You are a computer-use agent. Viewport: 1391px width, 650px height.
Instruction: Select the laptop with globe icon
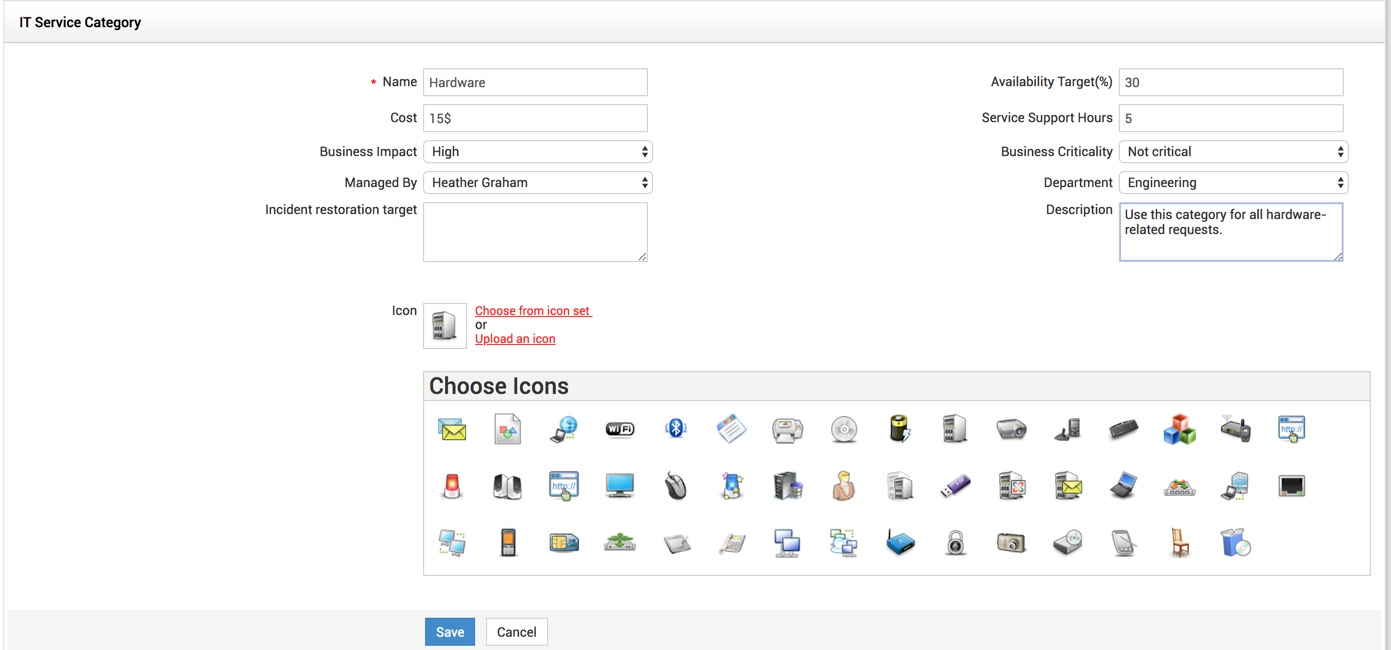pyautogui.click(x=564, y=430)
